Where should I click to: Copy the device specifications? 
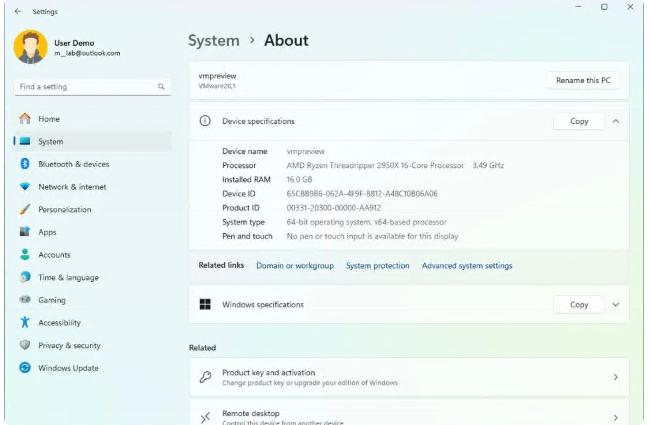pos(579,121)
